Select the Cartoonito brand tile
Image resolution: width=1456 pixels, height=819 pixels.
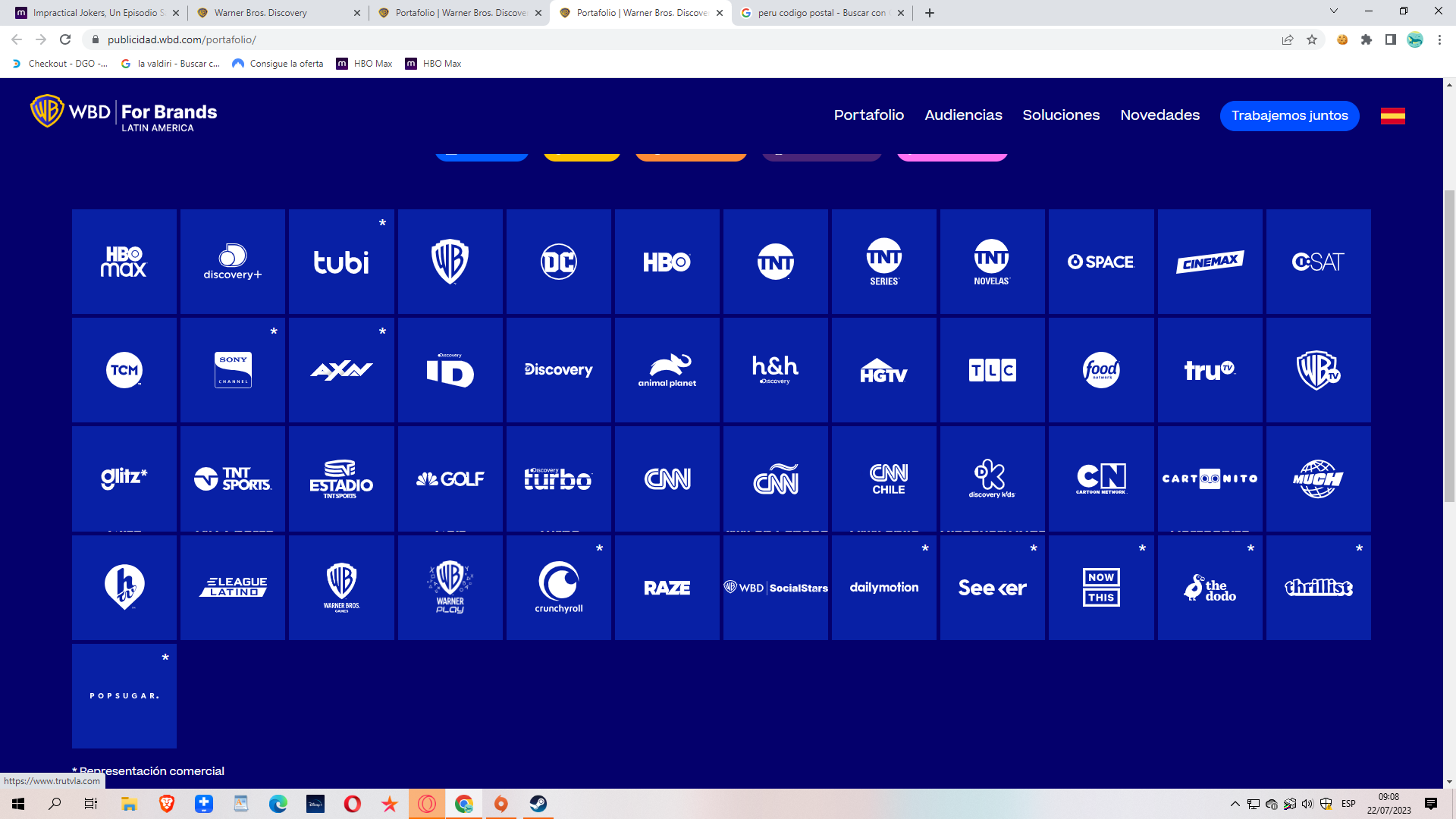[1210, 479]
